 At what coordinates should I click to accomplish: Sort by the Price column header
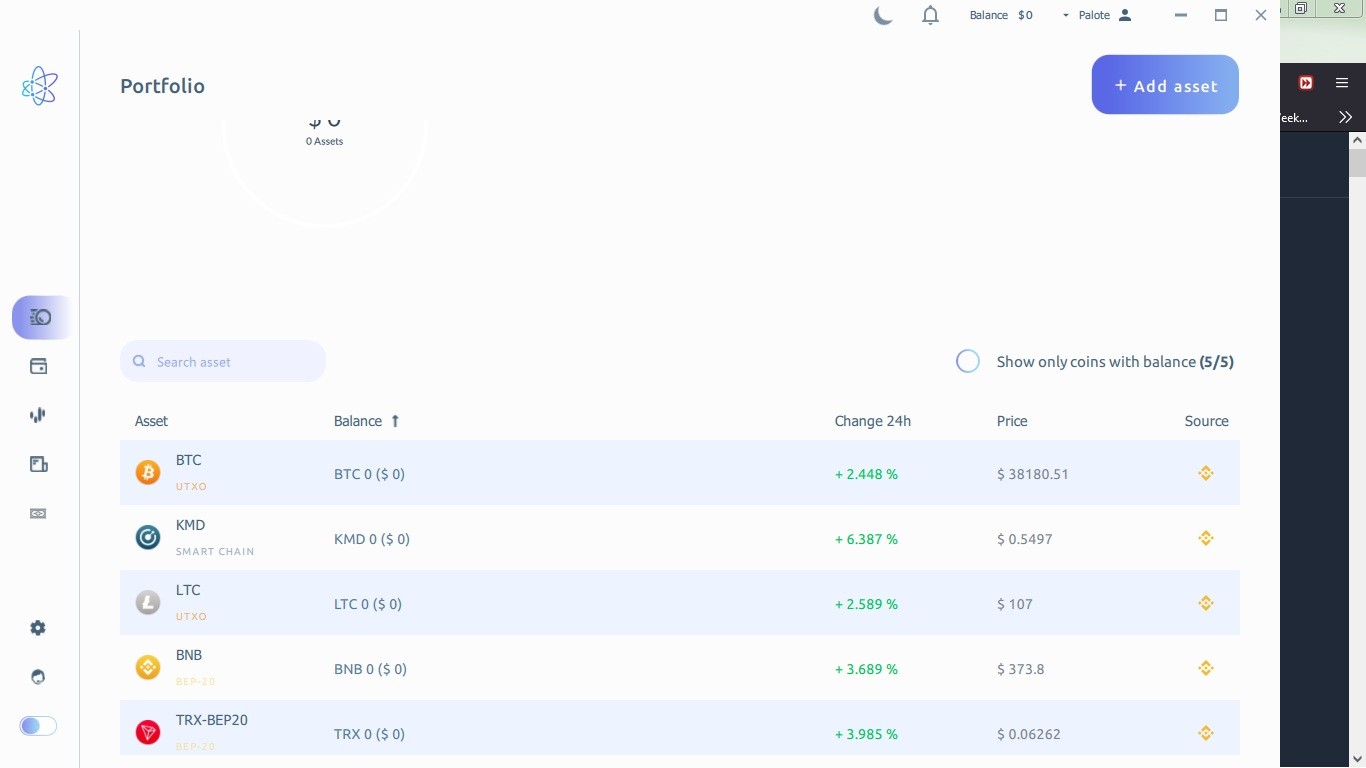click(1012, 421)
